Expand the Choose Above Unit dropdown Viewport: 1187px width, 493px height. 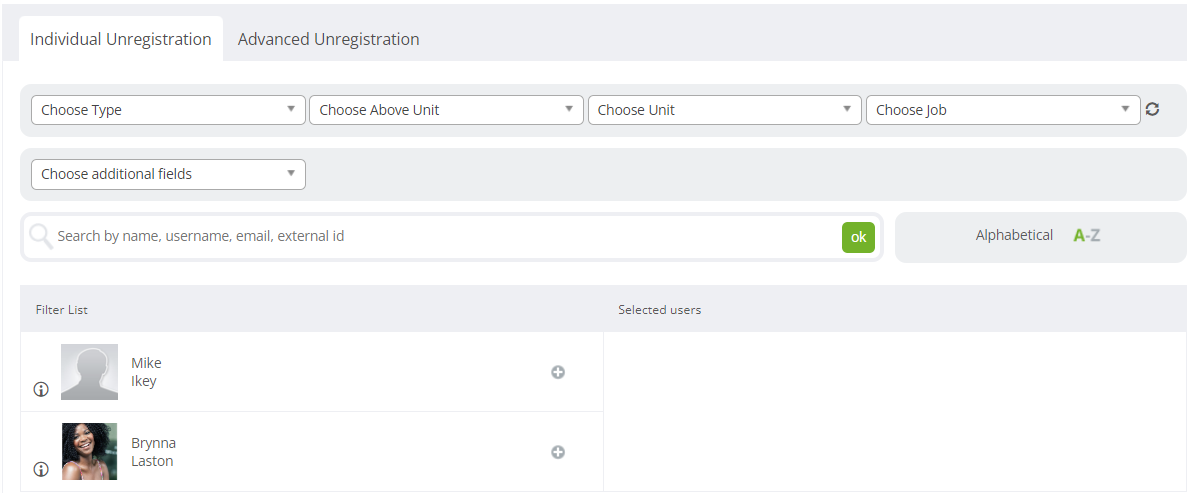[x=447, y=110]
